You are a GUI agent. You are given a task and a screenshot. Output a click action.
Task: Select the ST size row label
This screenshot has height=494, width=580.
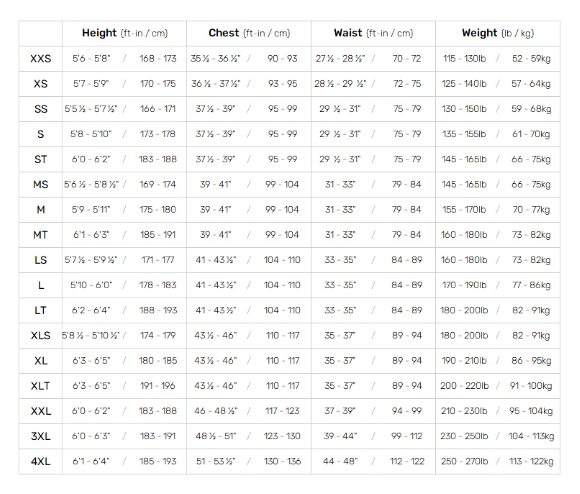41,159
